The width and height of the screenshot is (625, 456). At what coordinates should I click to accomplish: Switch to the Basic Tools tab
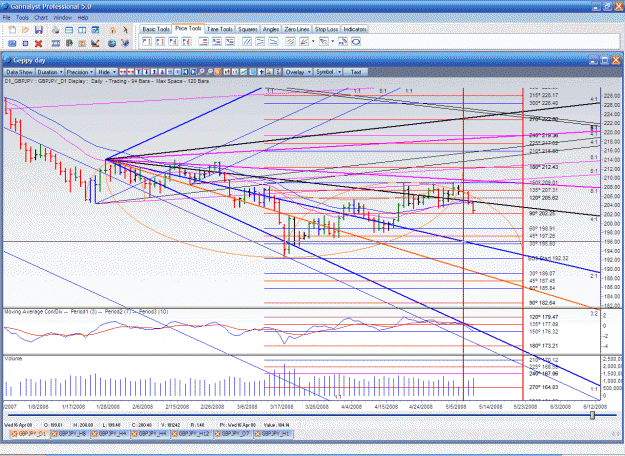point(156,29)
